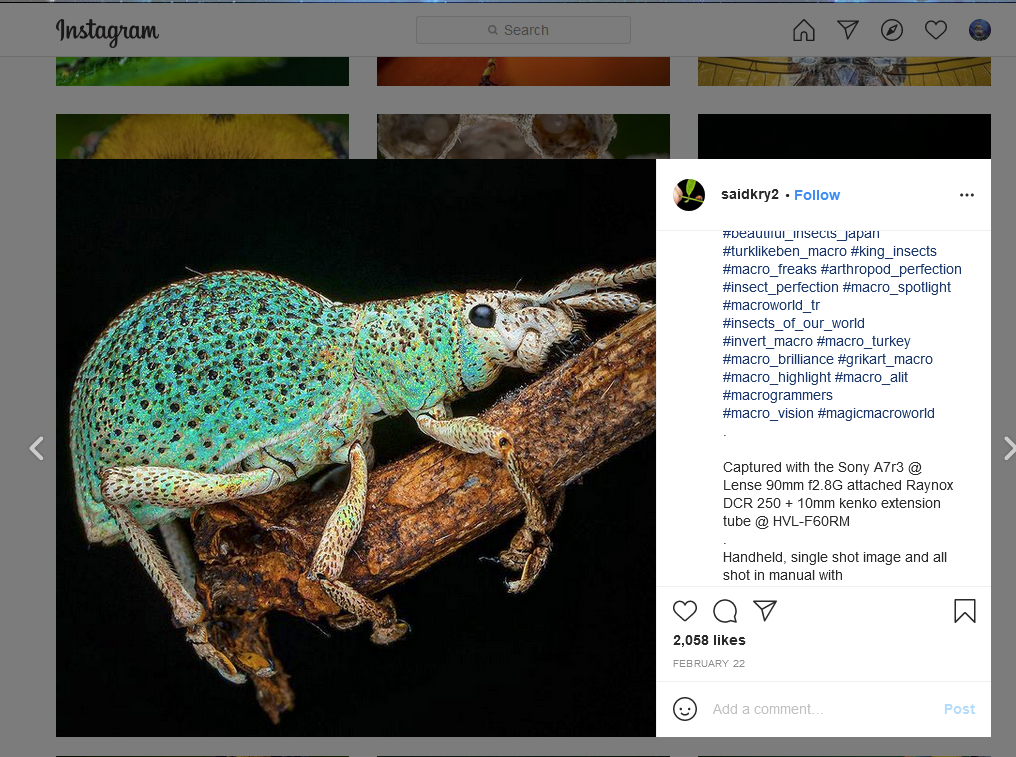Open hashtag #invert_macro
The height and width of the screenshot is (757, 1016).
[x=768, y=342]
